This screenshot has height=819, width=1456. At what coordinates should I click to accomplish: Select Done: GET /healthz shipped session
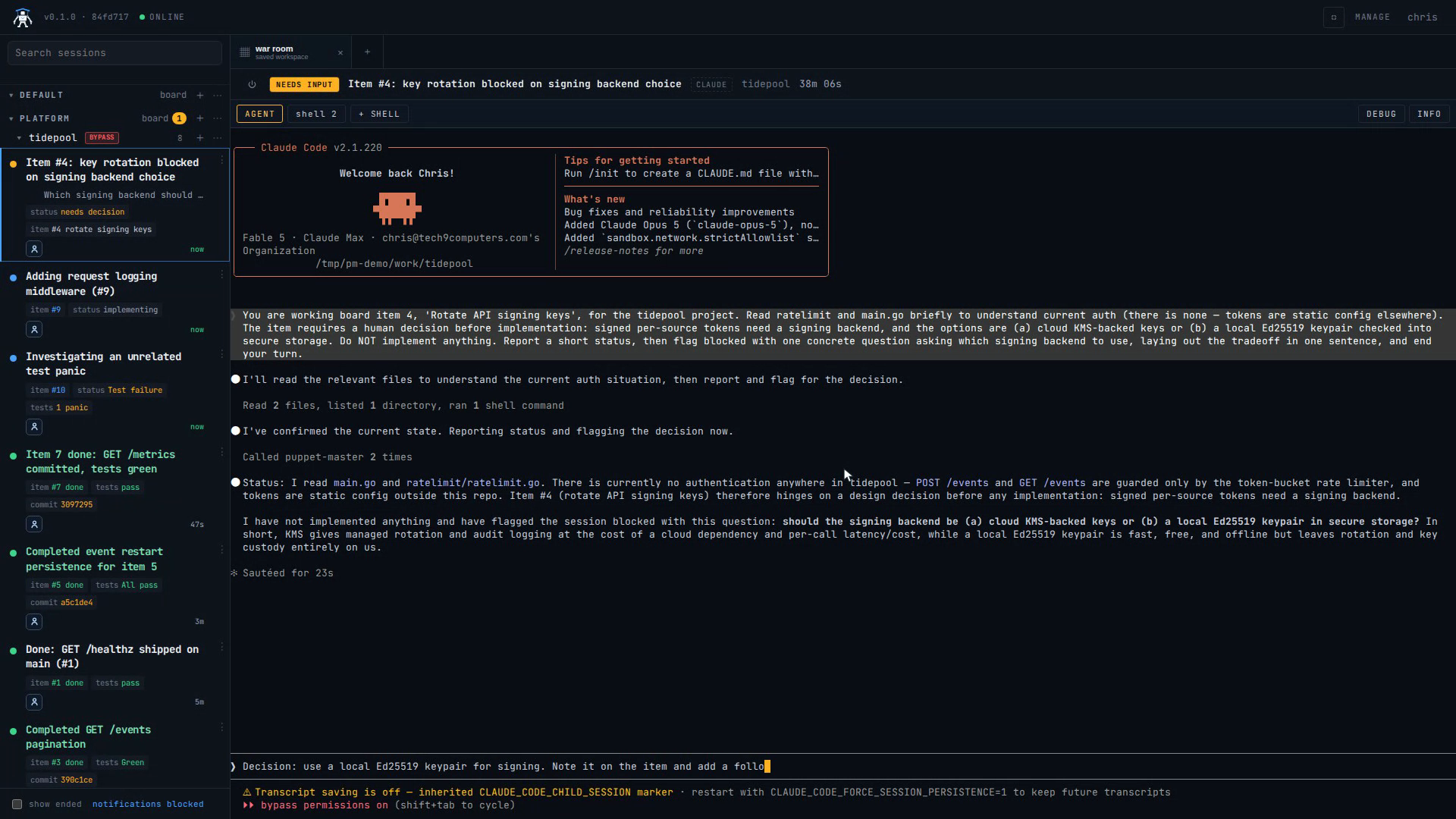(x=115, y=675)
